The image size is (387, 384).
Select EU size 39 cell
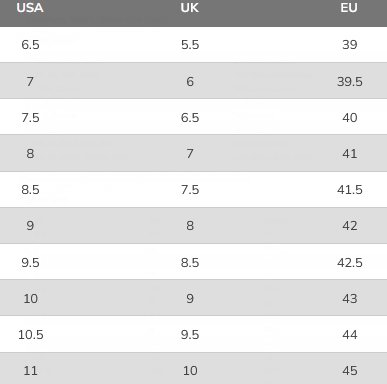tap(350, 45)
